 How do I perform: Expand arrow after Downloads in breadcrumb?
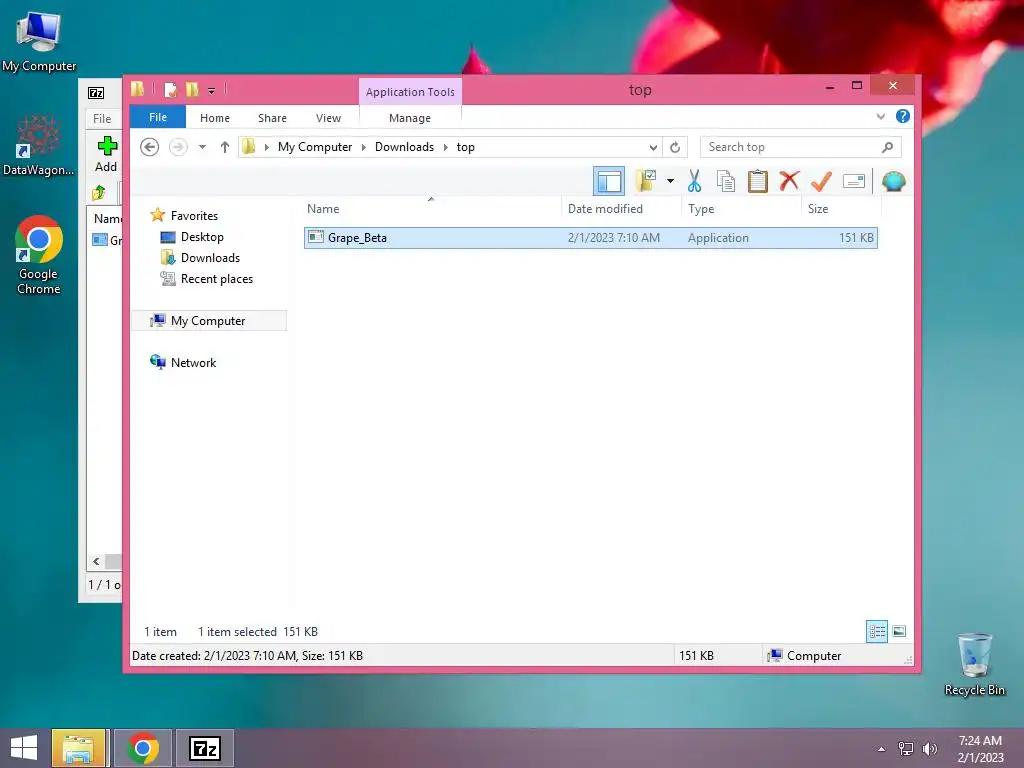tap(445, 147)
